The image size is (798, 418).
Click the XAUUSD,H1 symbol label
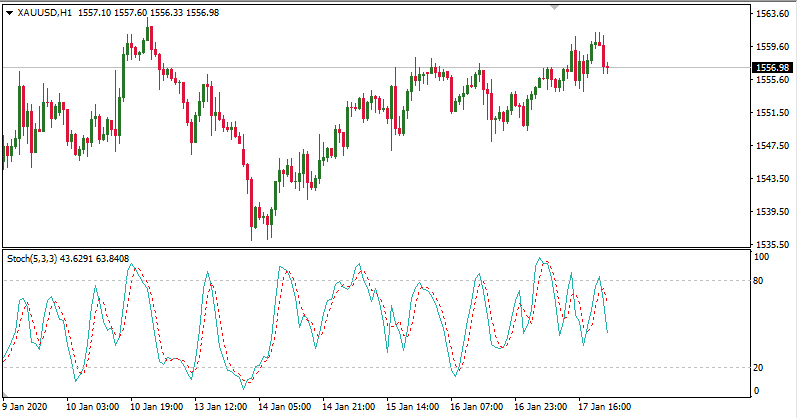click(x=44, y=13)
